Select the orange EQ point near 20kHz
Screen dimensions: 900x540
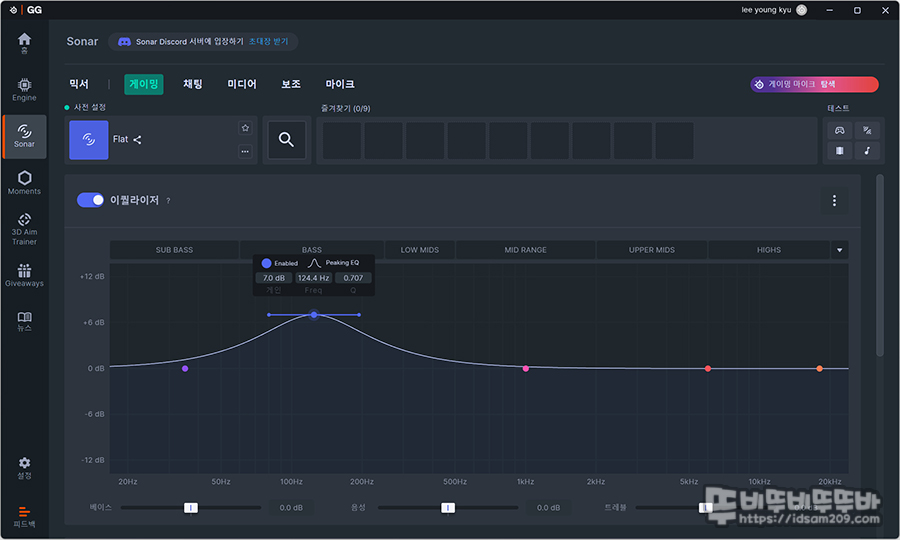click(x=820, y=368)
